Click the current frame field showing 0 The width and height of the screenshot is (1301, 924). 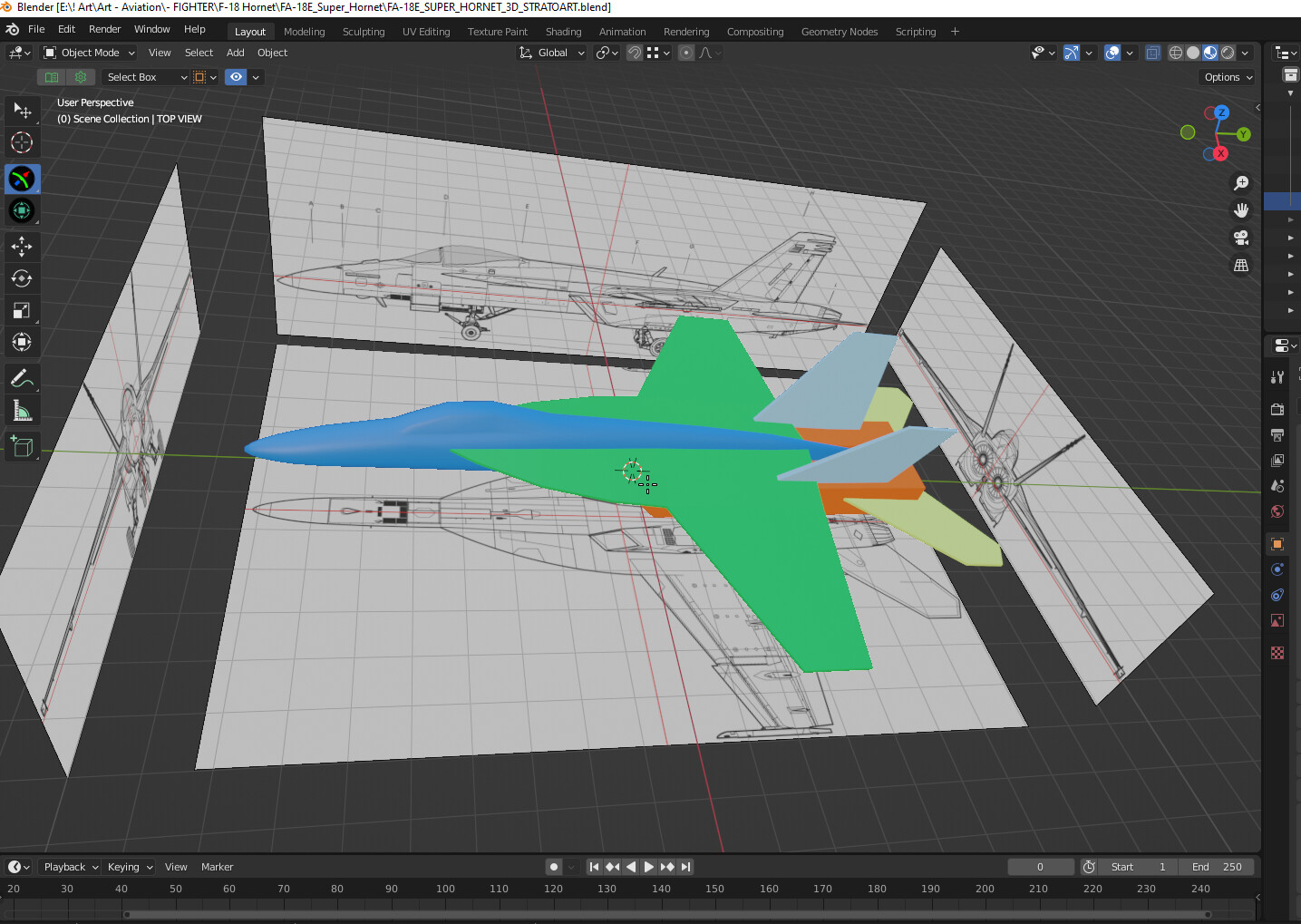[1041, 867]
